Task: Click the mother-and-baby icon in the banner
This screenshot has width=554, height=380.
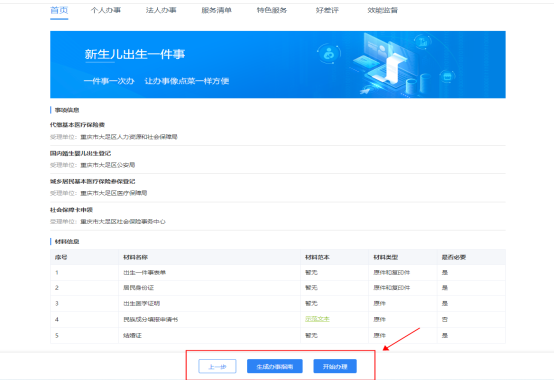Action: 329,54
